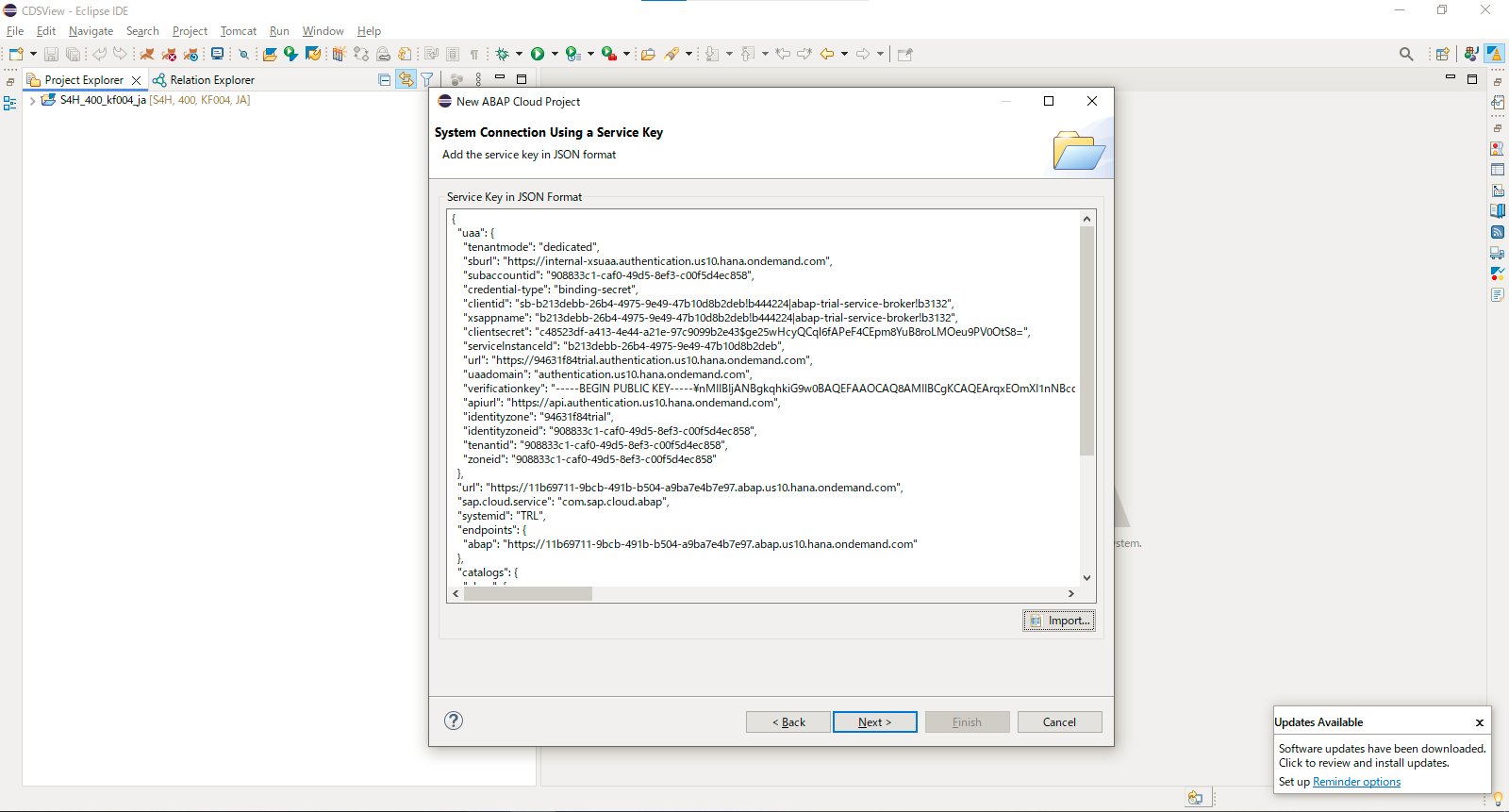
Task: Click the Save icon in the toolbar
Action: (x=51, y=54)
